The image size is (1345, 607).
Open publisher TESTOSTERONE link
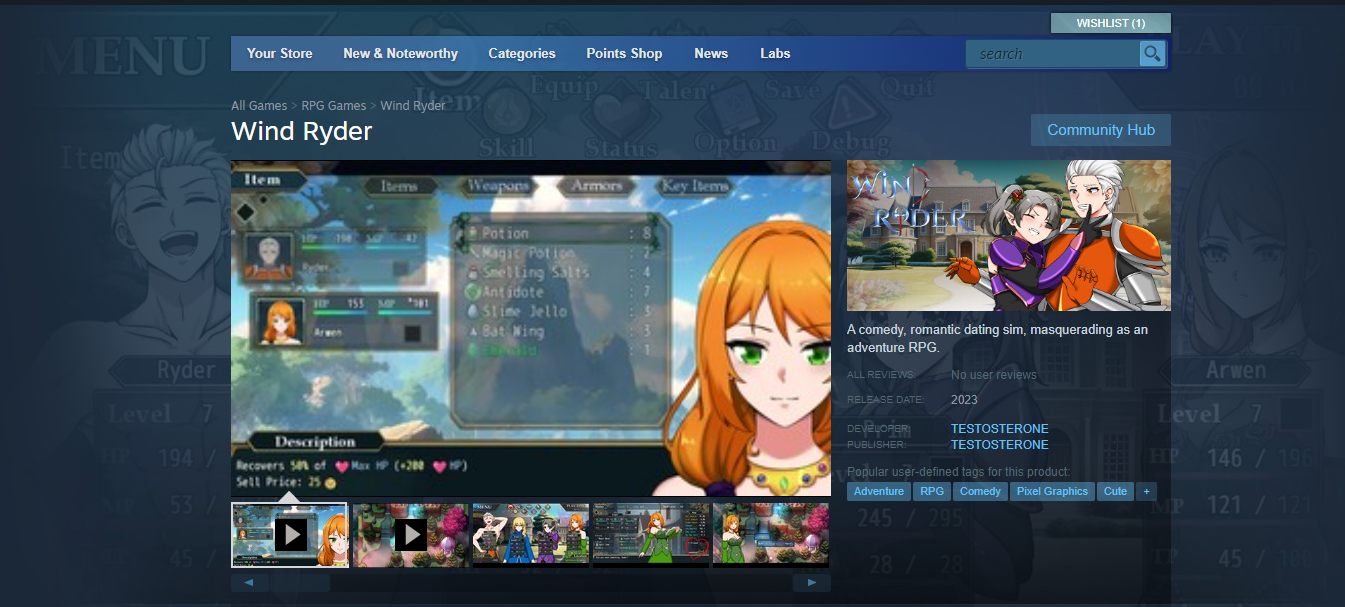click(x=1000, y=444)
